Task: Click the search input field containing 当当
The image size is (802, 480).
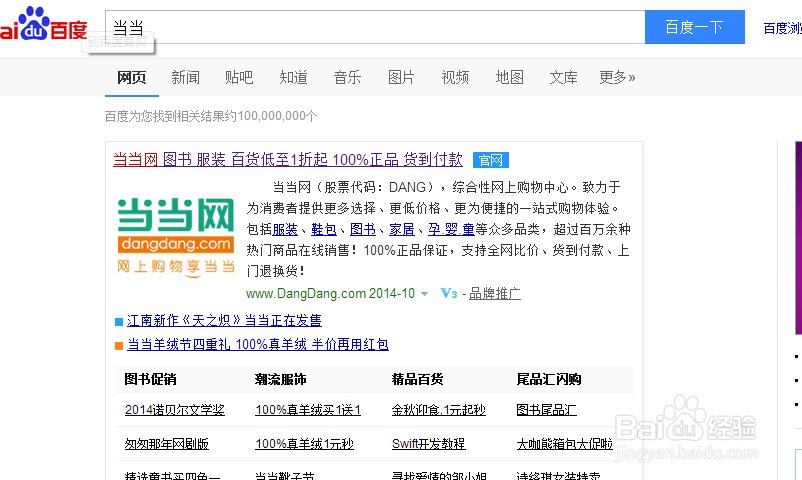Action: pos(375,27)
